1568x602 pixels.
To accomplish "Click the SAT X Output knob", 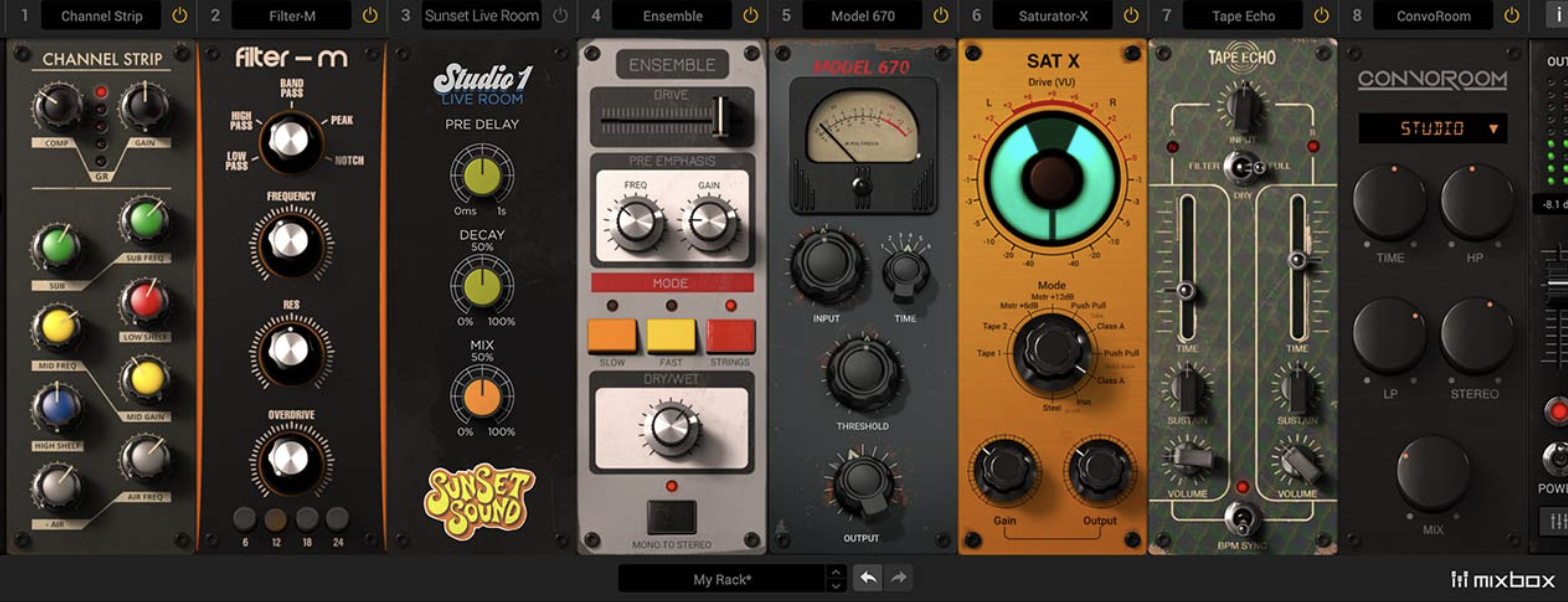I will 1099,471.
